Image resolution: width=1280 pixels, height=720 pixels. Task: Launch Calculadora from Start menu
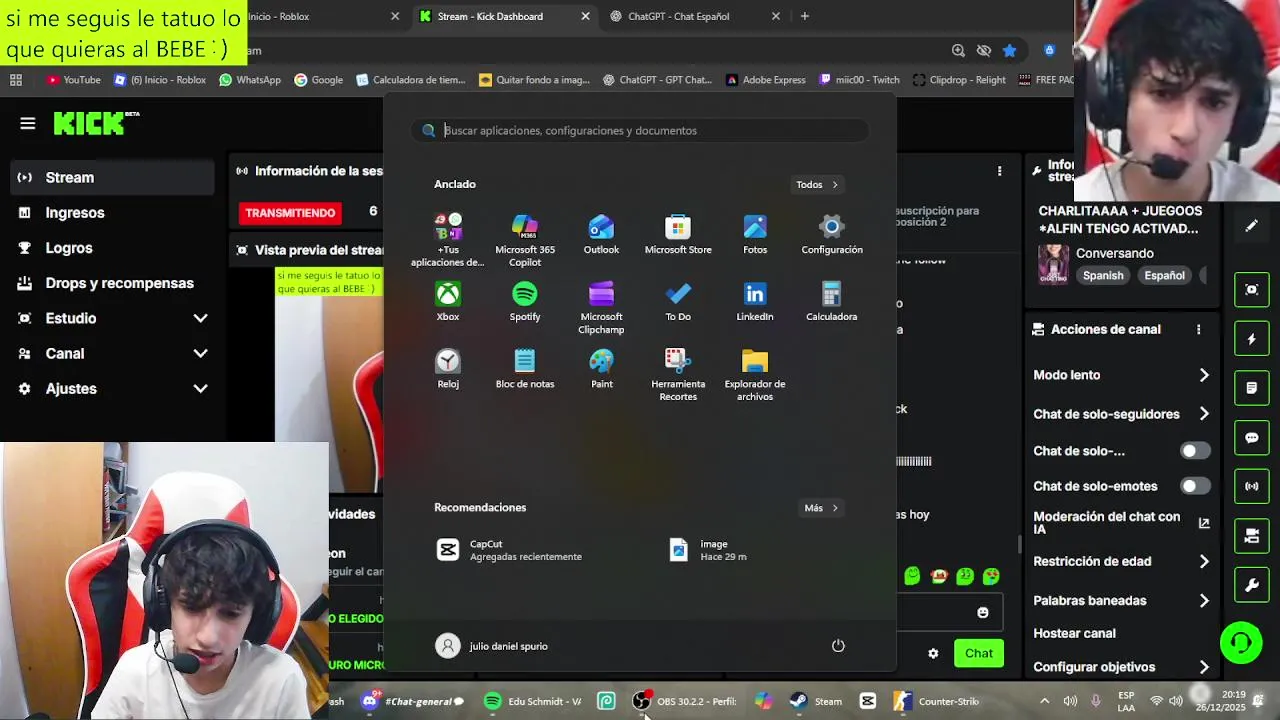pos(832,302)
